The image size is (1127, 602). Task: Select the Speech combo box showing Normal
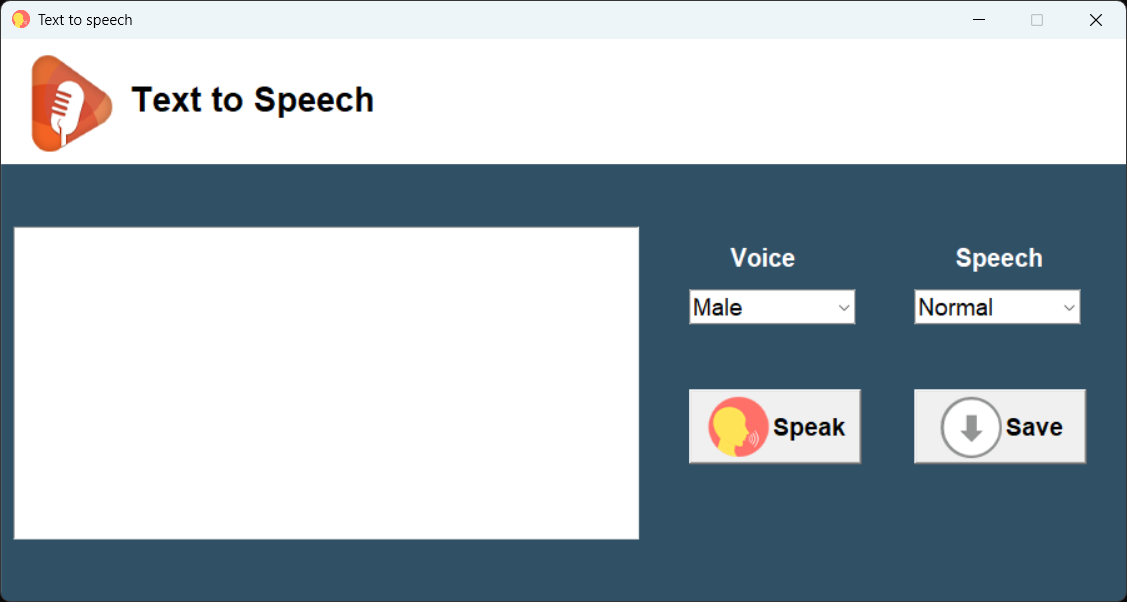[997, 307]
